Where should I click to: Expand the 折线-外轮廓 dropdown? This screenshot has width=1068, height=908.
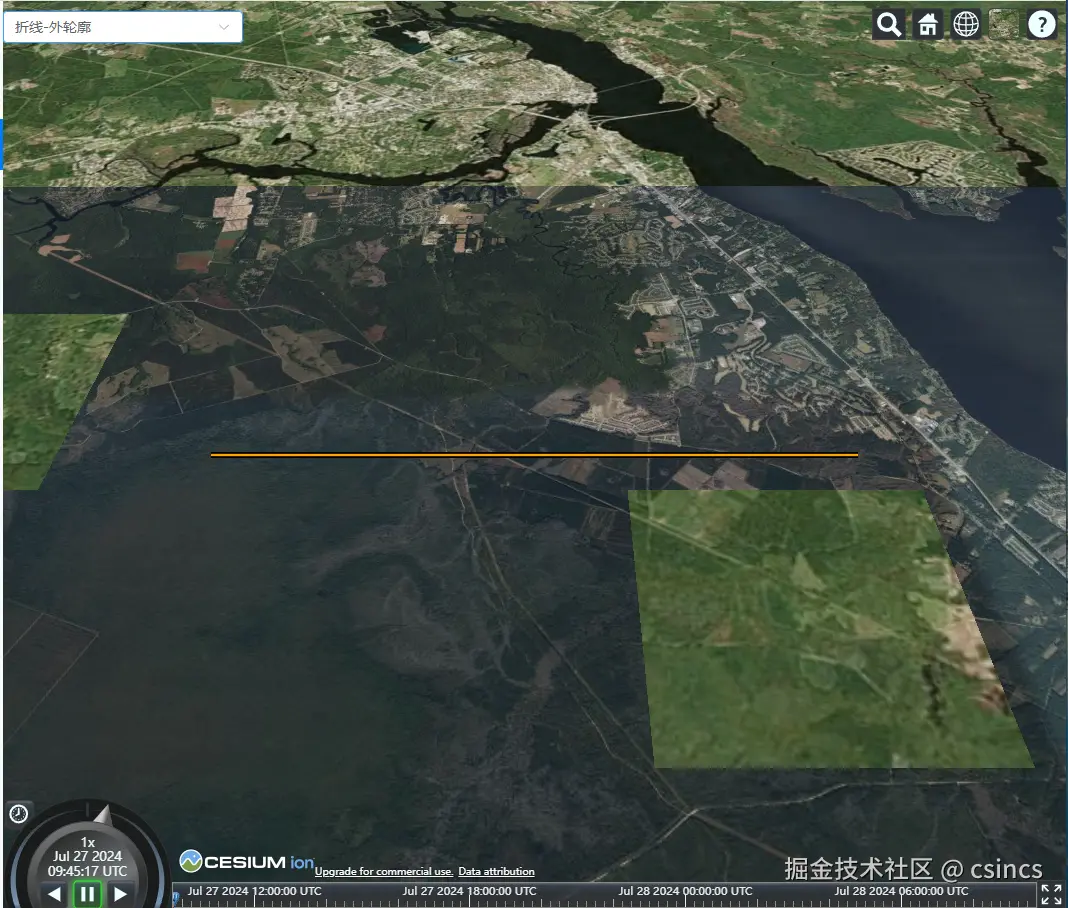123,27
